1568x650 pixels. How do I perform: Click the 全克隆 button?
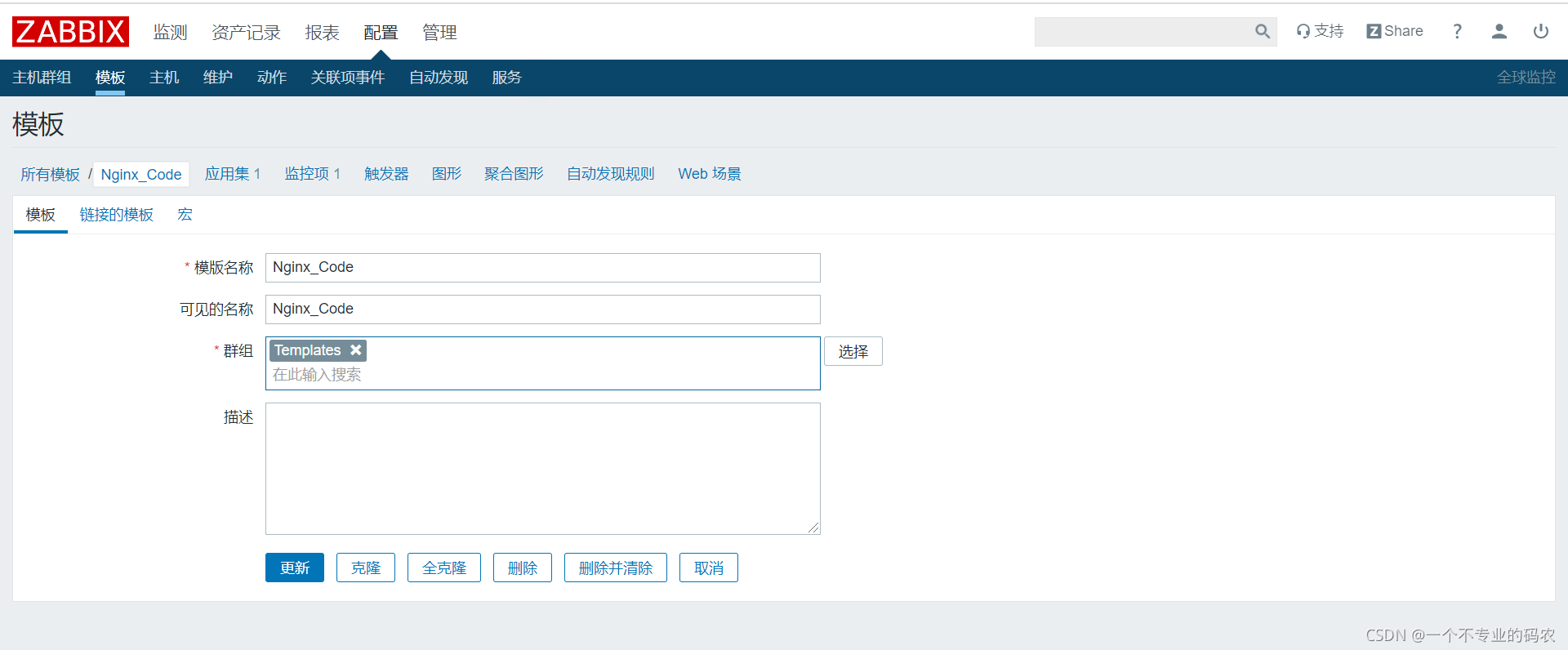[444, 568]
